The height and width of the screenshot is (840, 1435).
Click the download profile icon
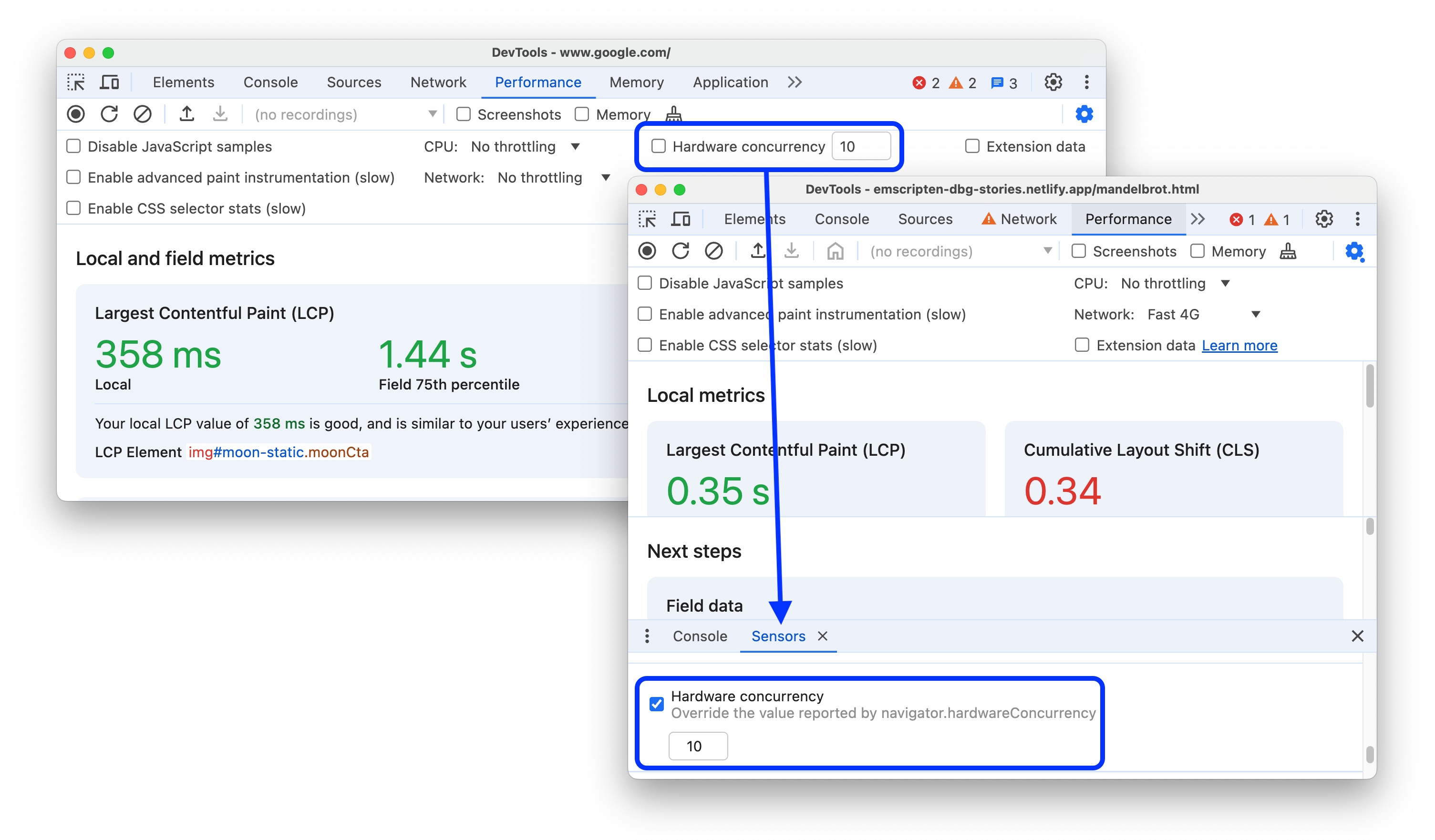[219, 114]
